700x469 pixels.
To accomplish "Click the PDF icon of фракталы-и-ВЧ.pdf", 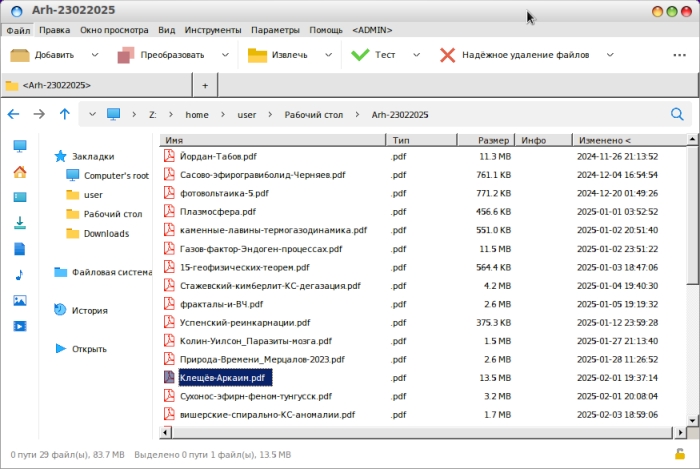I will pos(169,304).
